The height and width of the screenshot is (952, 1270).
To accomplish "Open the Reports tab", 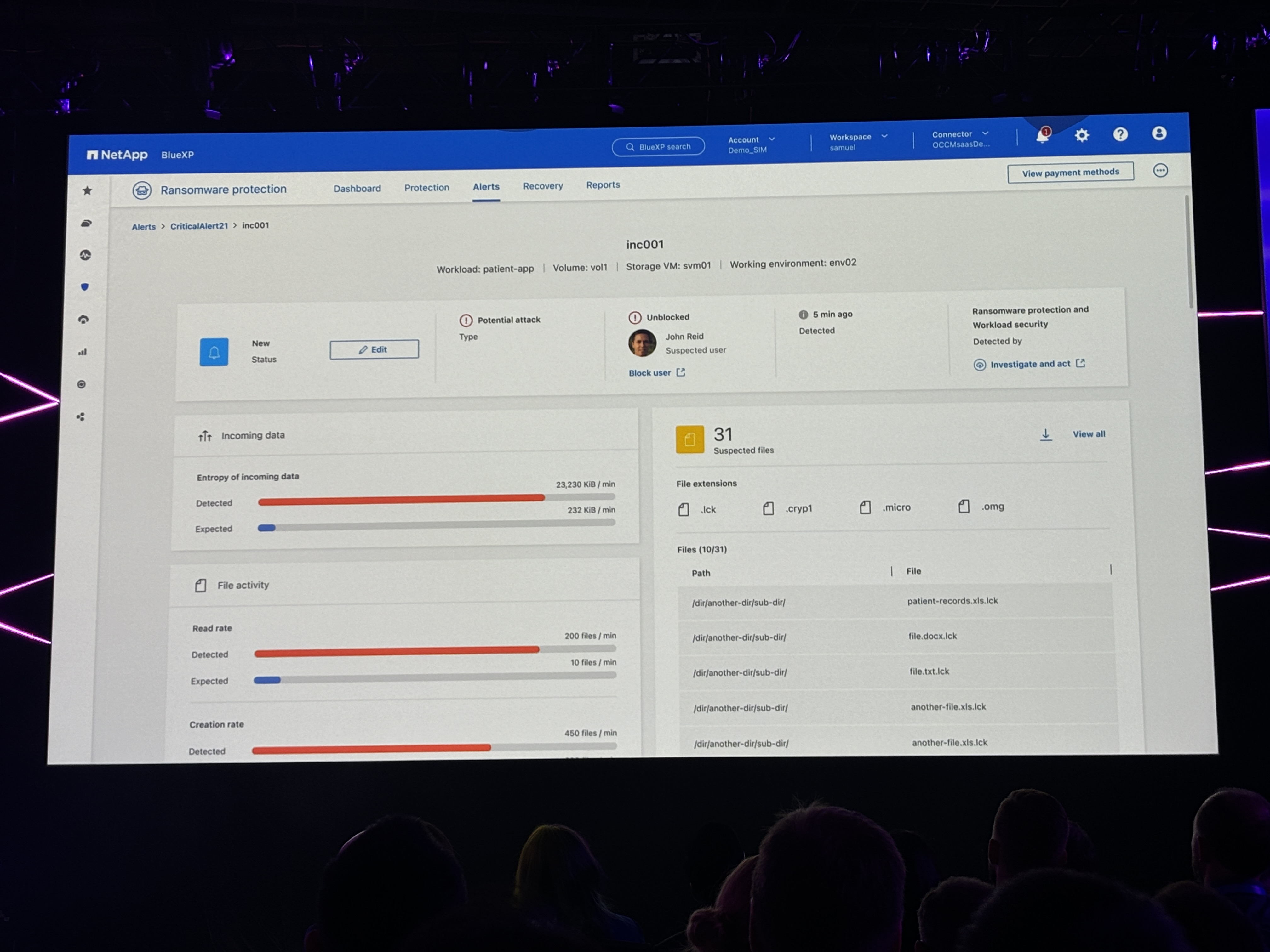I will 603,185.
